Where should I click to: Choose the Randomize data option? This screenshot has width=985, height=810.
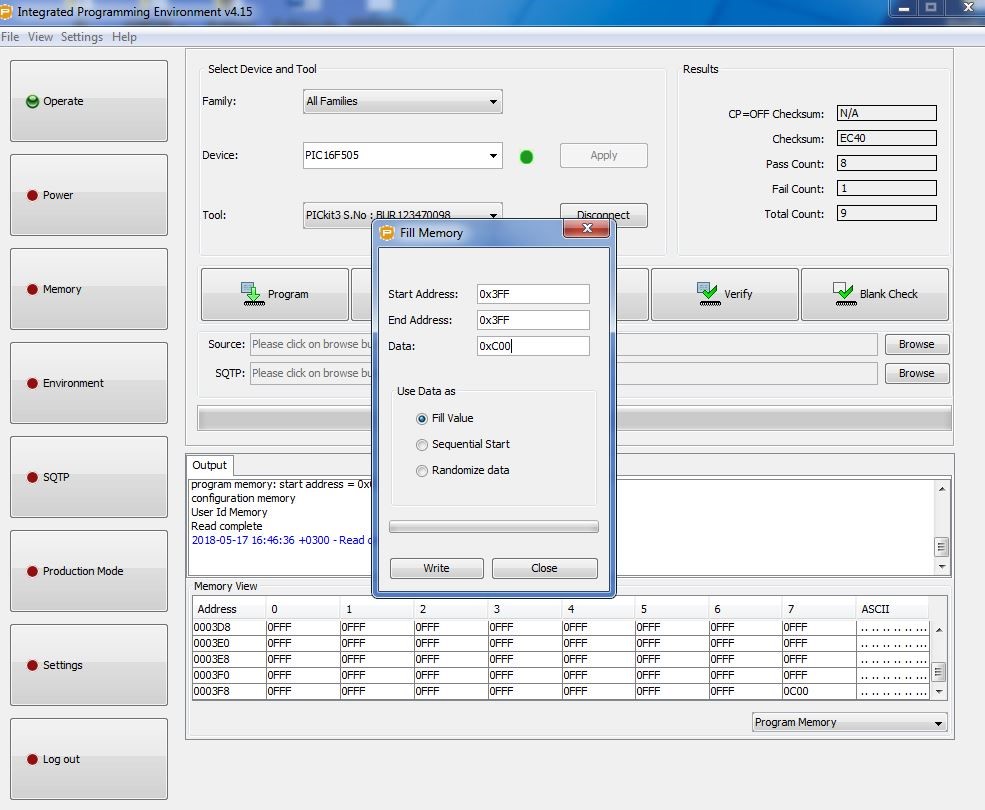[422, 471]
